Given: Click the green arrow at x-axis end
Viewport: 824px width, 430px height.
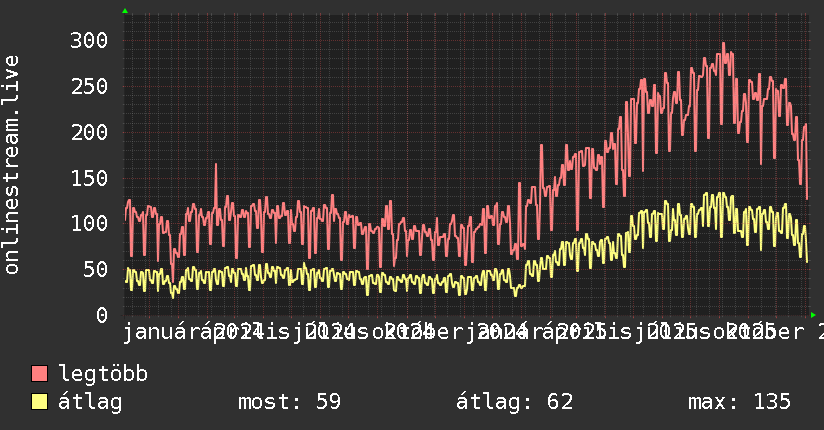Looking at the screenshot, I should click(x=813, y=315).
